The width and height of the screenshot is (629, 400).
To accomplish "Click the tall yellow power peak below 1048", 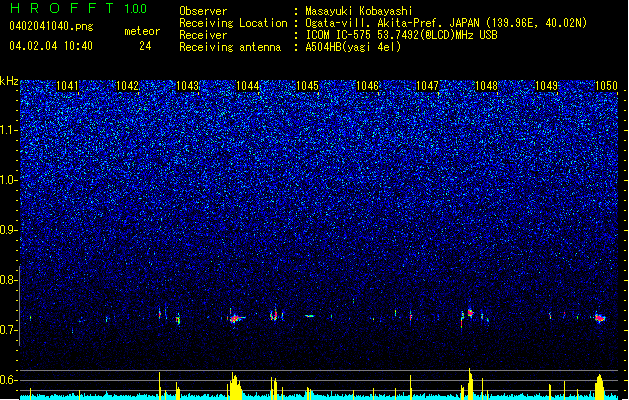I will click(470, 384).
